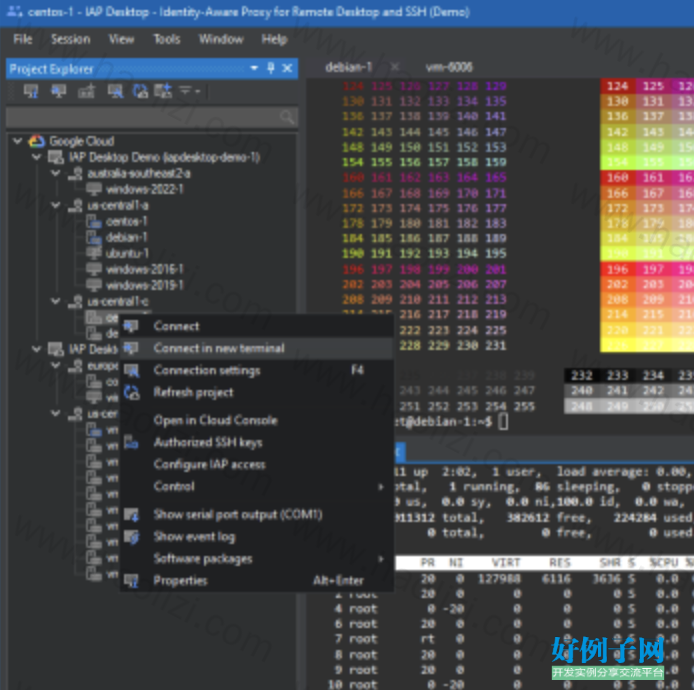Click the Project Explorer search field

click(x=151, y=117)
